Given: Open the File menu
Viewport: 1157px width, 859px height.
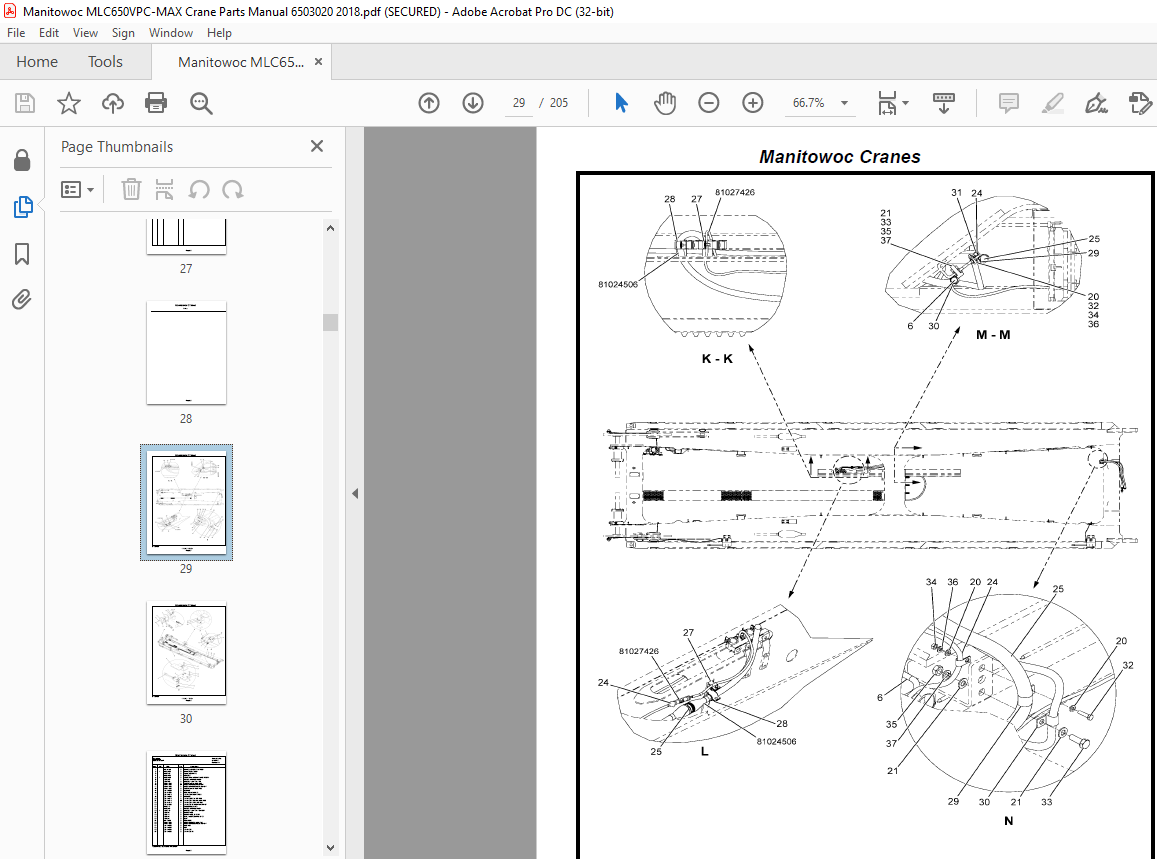Looking at the screenshot, I should click(x=15, y=32).
